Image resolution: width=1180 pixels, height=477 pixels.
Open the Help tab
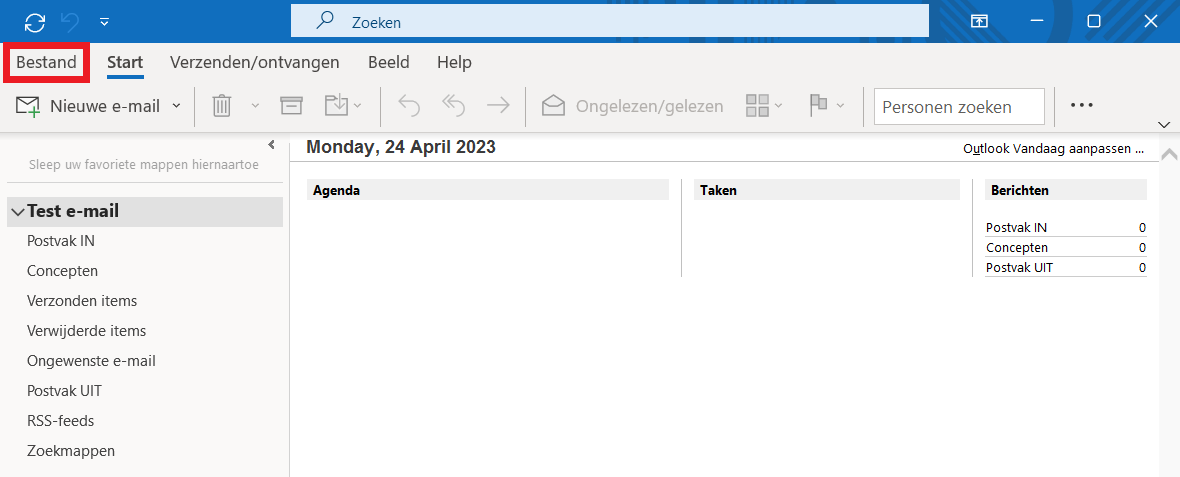coord(454,62)
